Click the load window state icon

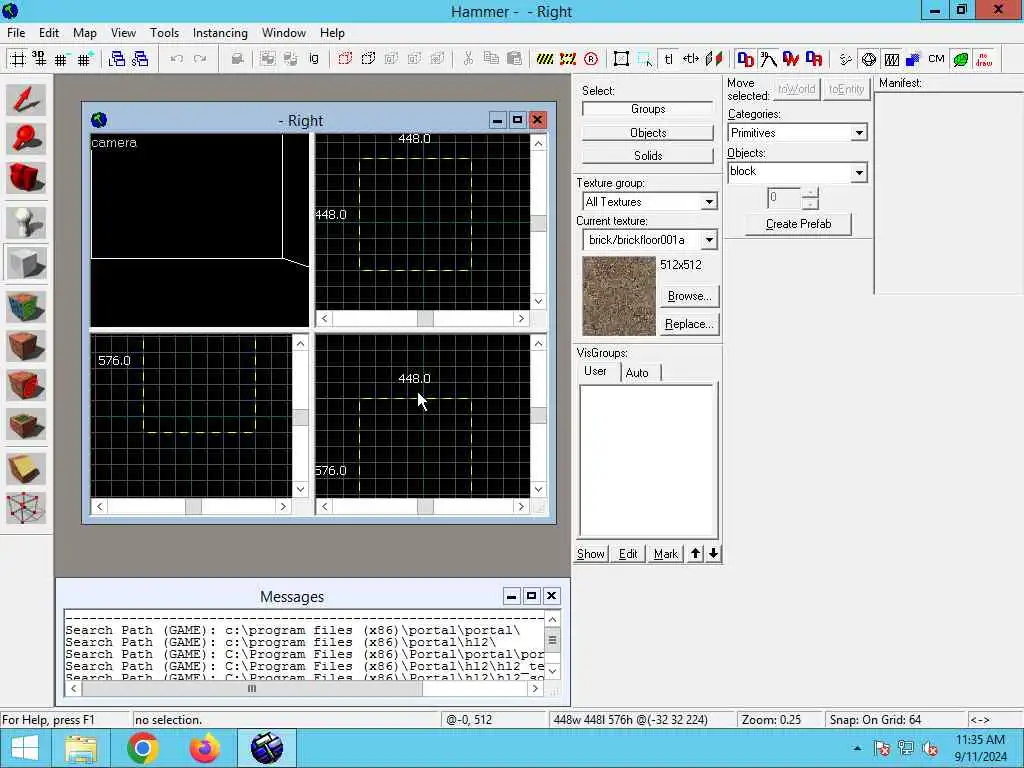point(117,59)
